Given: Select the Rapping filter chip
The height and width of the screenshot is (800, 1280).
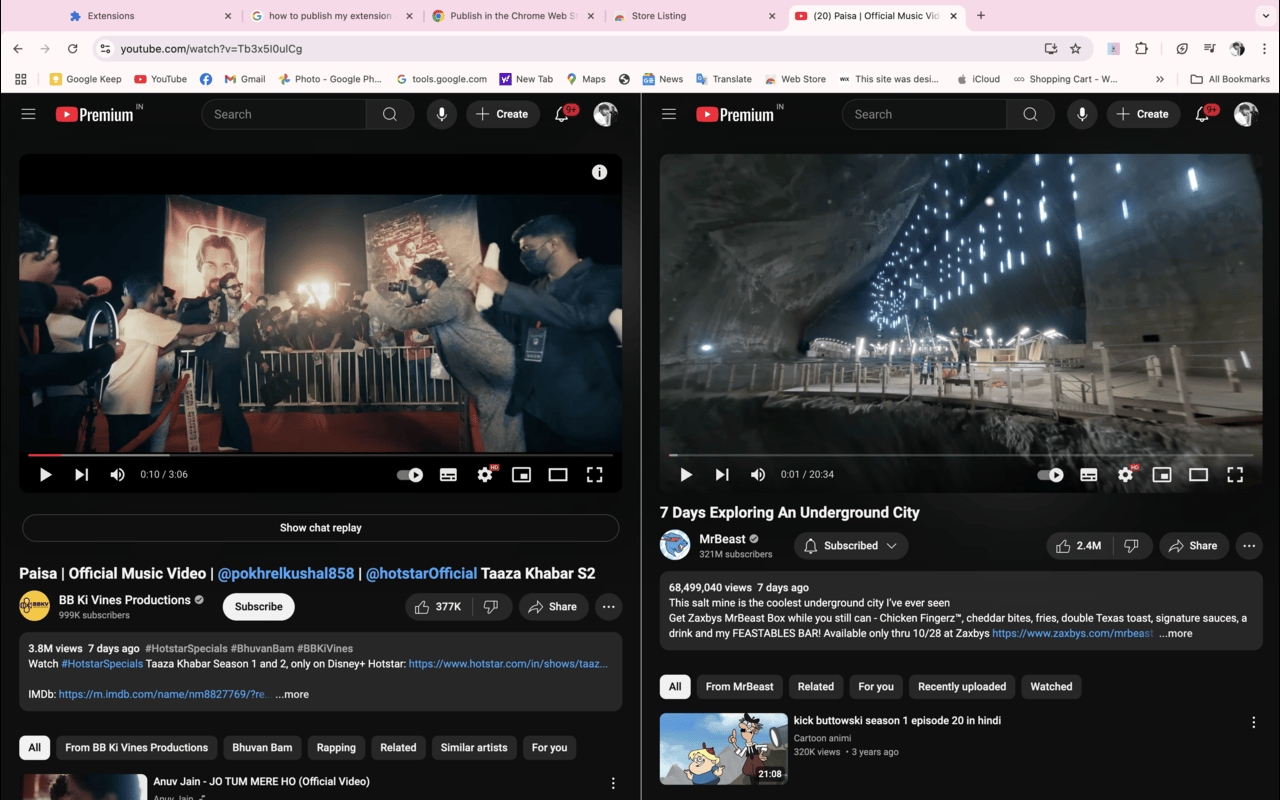Looking at the screenshot, I should (x=336, y=748).
